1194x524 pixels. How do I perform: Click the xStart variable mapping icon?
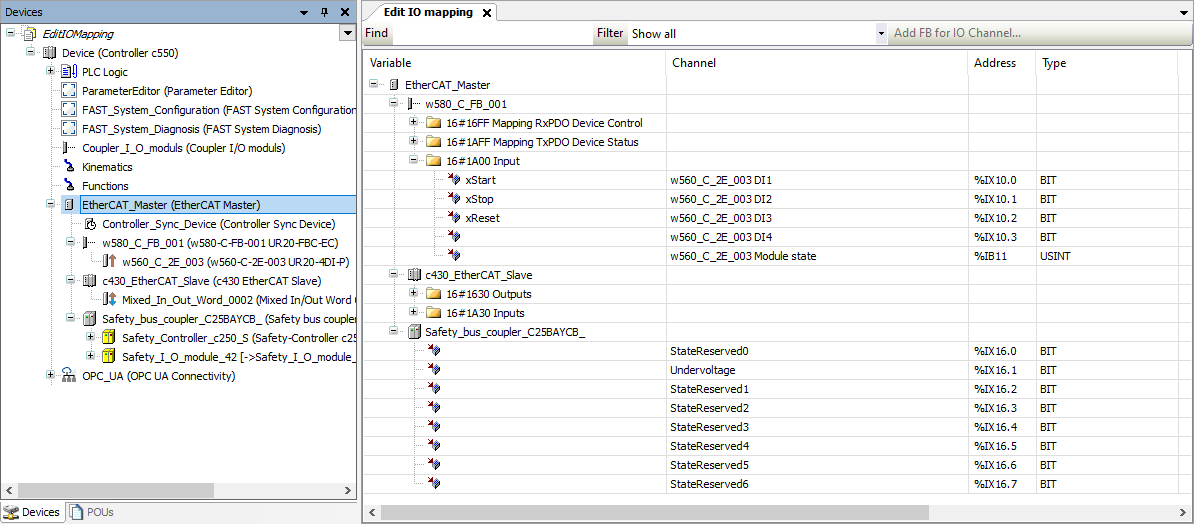[454, 181]
